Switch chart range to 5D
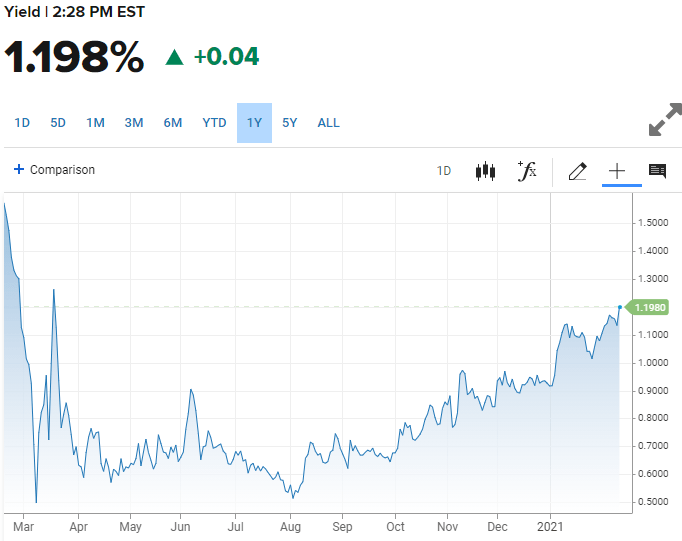This screenshot has width=682, height=541. [x=58, y=123]
